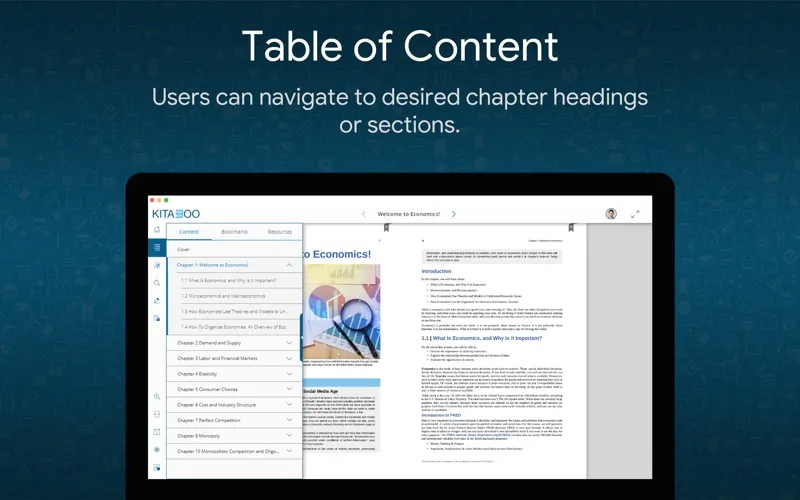Screen dimensions: 800x500
Task: Click the thumbnail view icon at the sidebar bottom
Action: pyautogui.click(x=157, y=467)
